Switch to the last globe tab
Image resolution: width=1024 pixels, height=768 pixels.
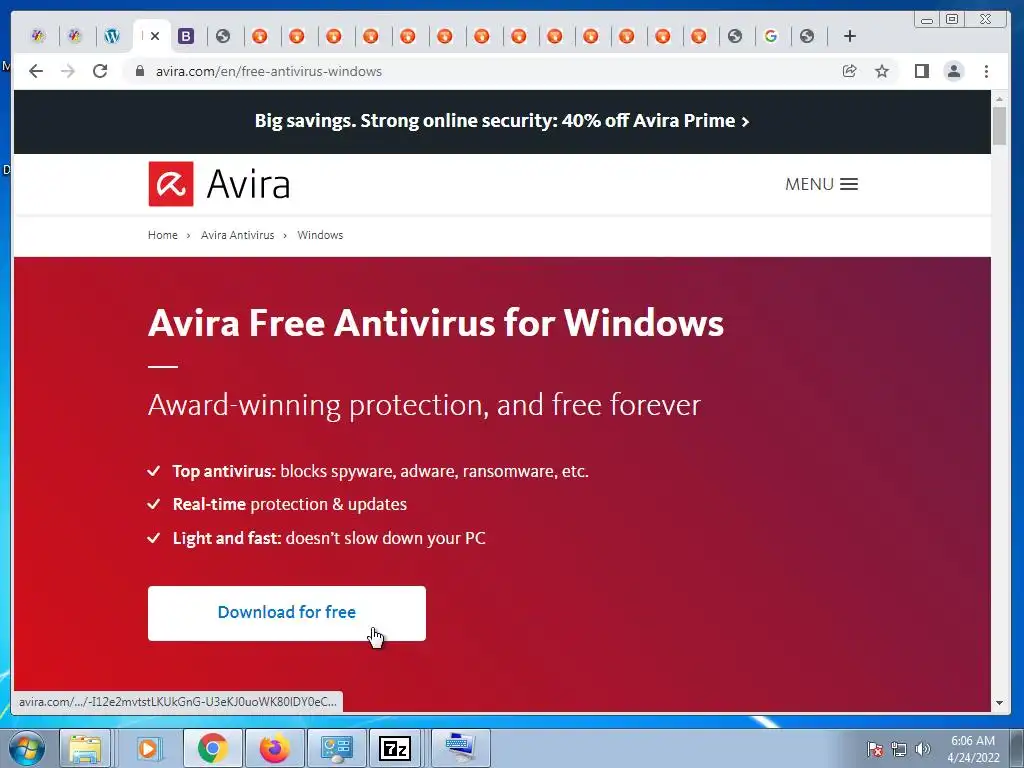click(807, 36)
